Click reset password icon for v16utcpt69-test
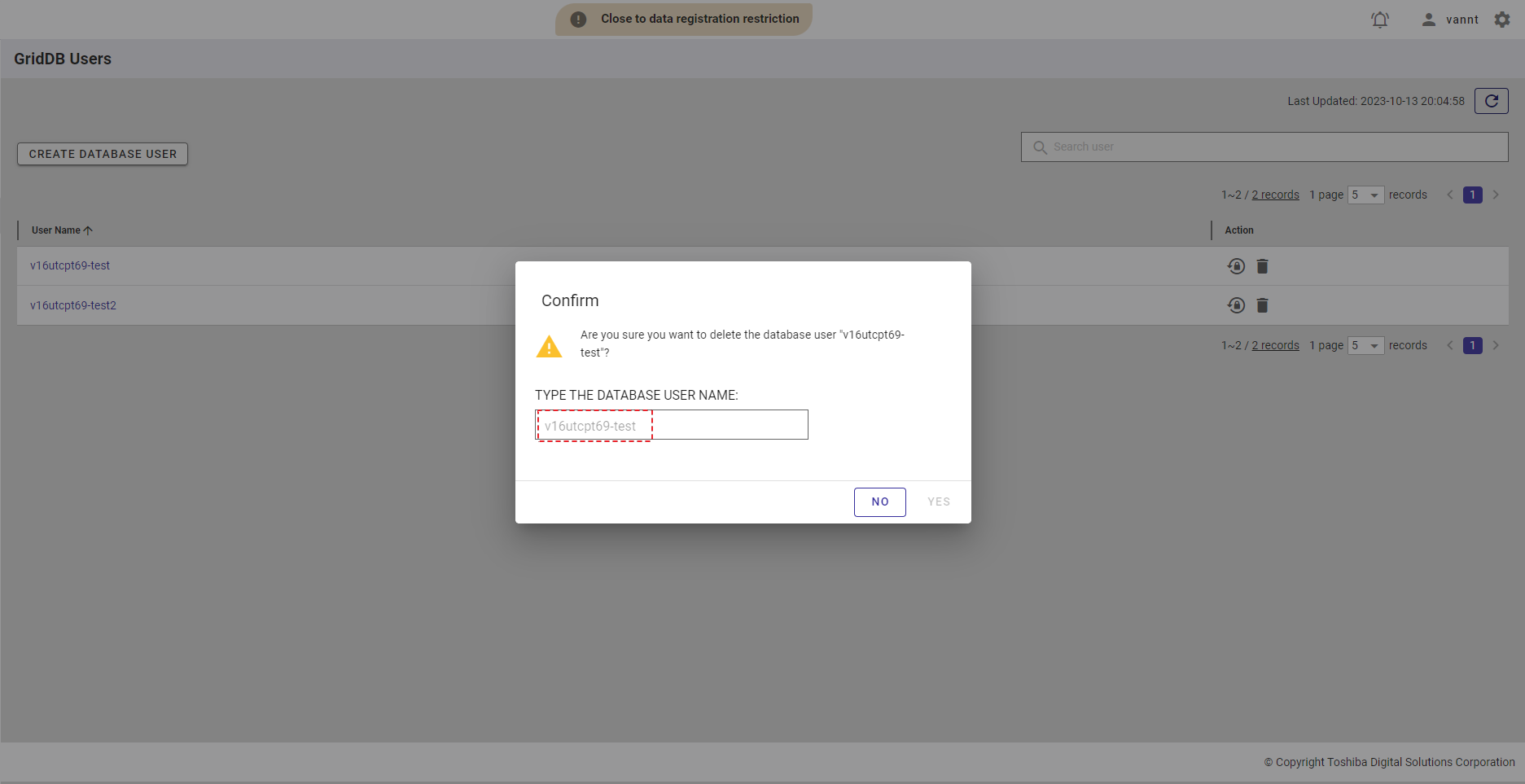This screenshot has width=1525, height=784. click(x=1236, y=266)
